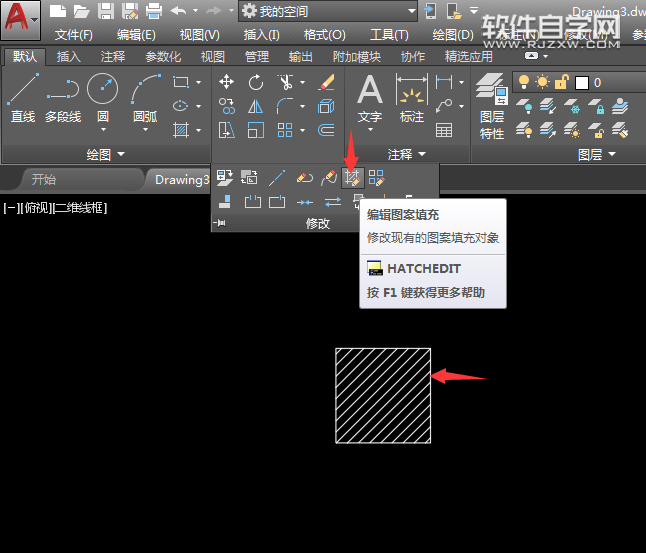Open the 开始 document tab

[44, 180]
